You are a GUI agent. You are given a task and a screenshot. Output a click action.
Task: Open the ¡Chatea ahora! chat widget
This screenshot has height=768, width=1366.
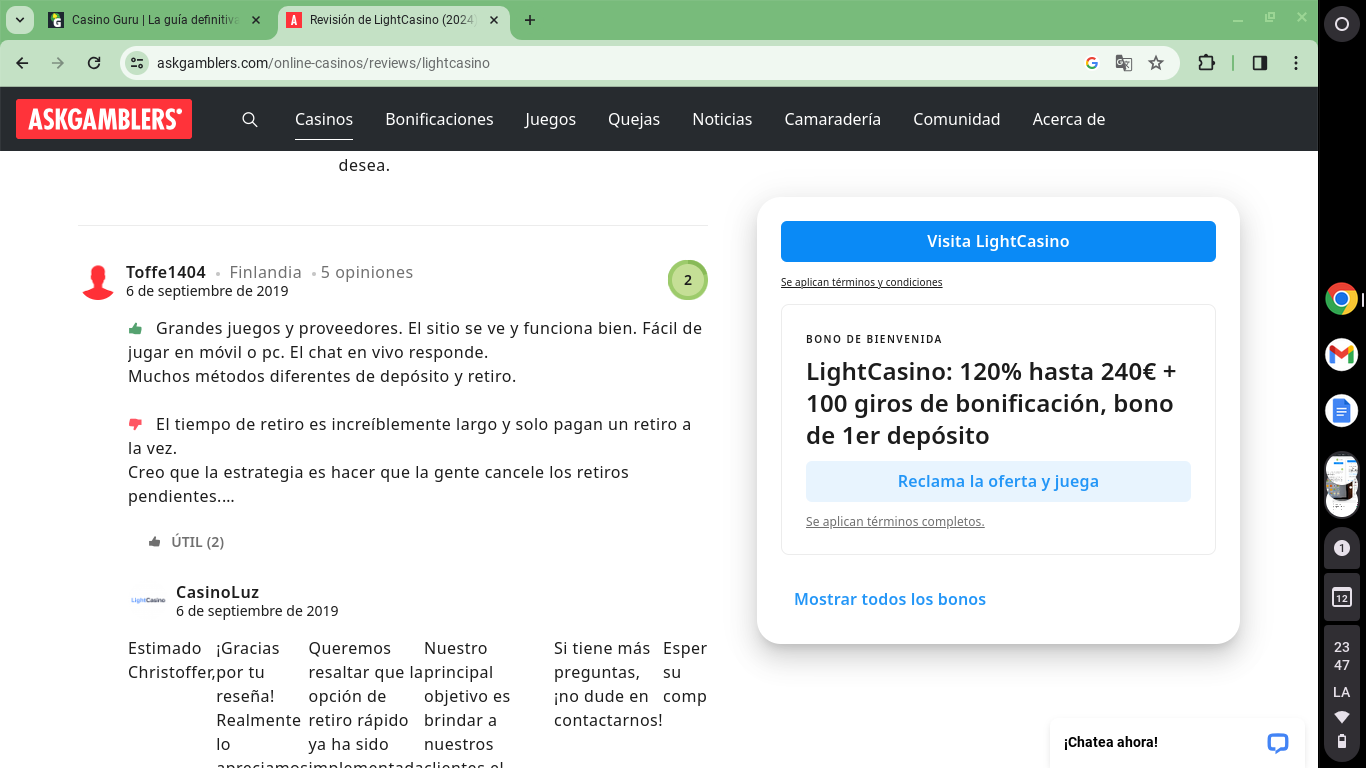[x=1177, y=742]
